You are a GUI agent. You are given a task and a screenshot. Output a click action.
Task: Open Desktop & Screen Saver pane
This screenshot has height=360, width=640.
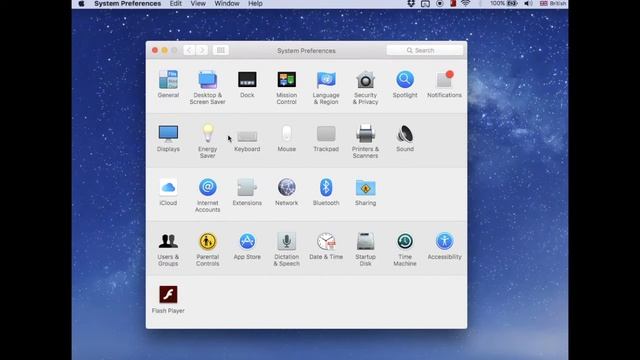207,87
